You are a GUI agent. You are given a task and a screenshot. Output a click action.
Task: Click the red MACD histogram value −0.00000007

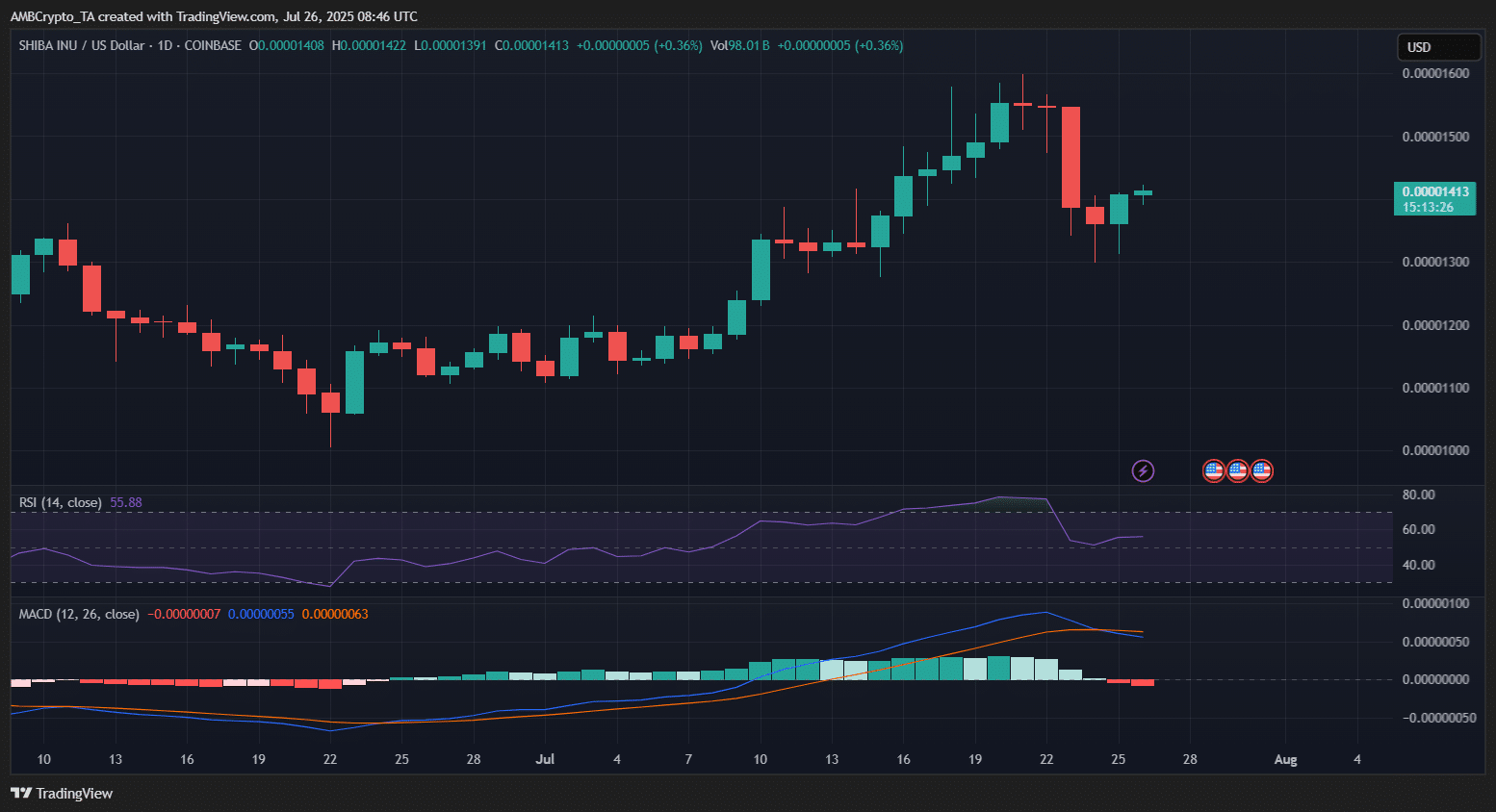click(184, 614)
